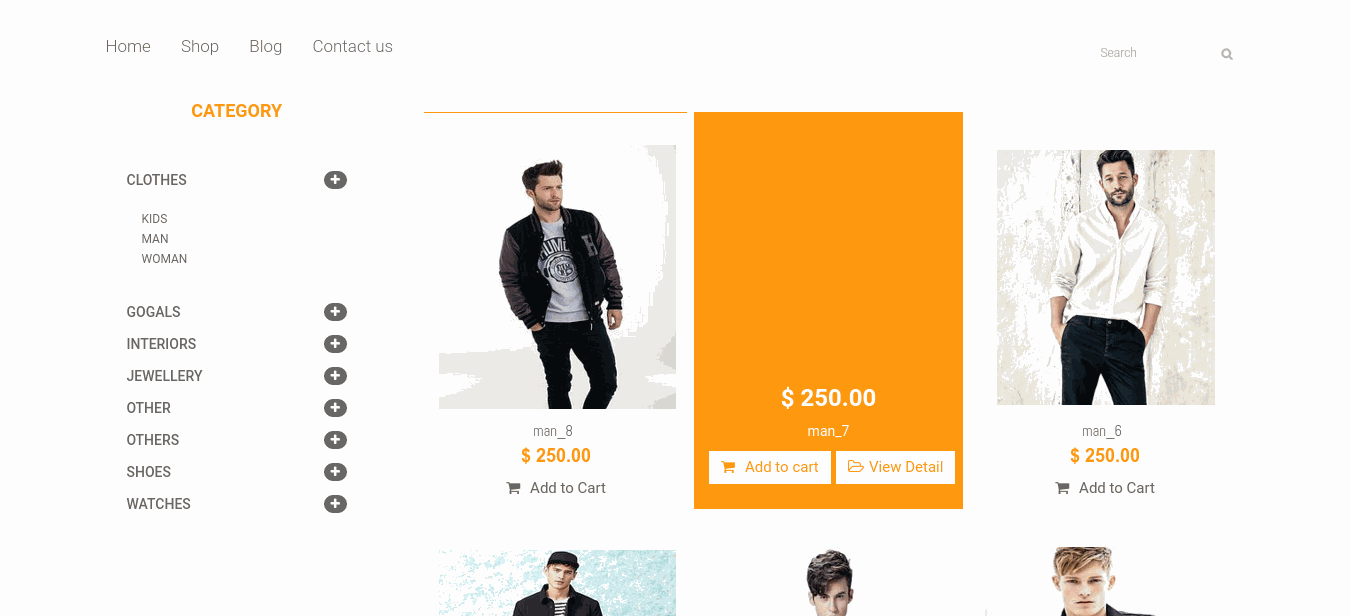Select the WOMAN subcategory
Viewport: 1351px width, 616px height.
(x=164, y=259)
